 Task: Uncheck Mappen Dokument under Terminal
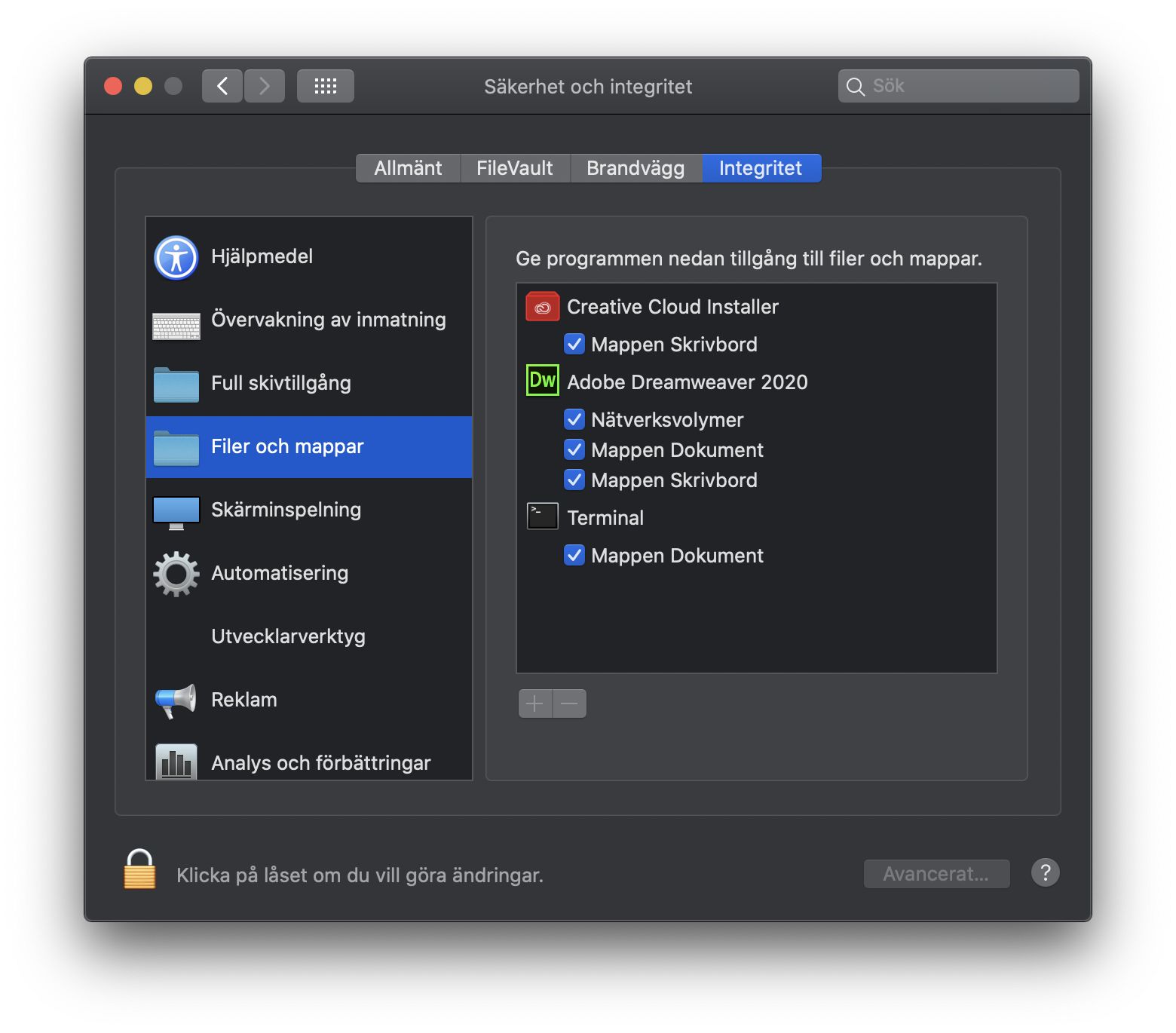pos(574,555)
